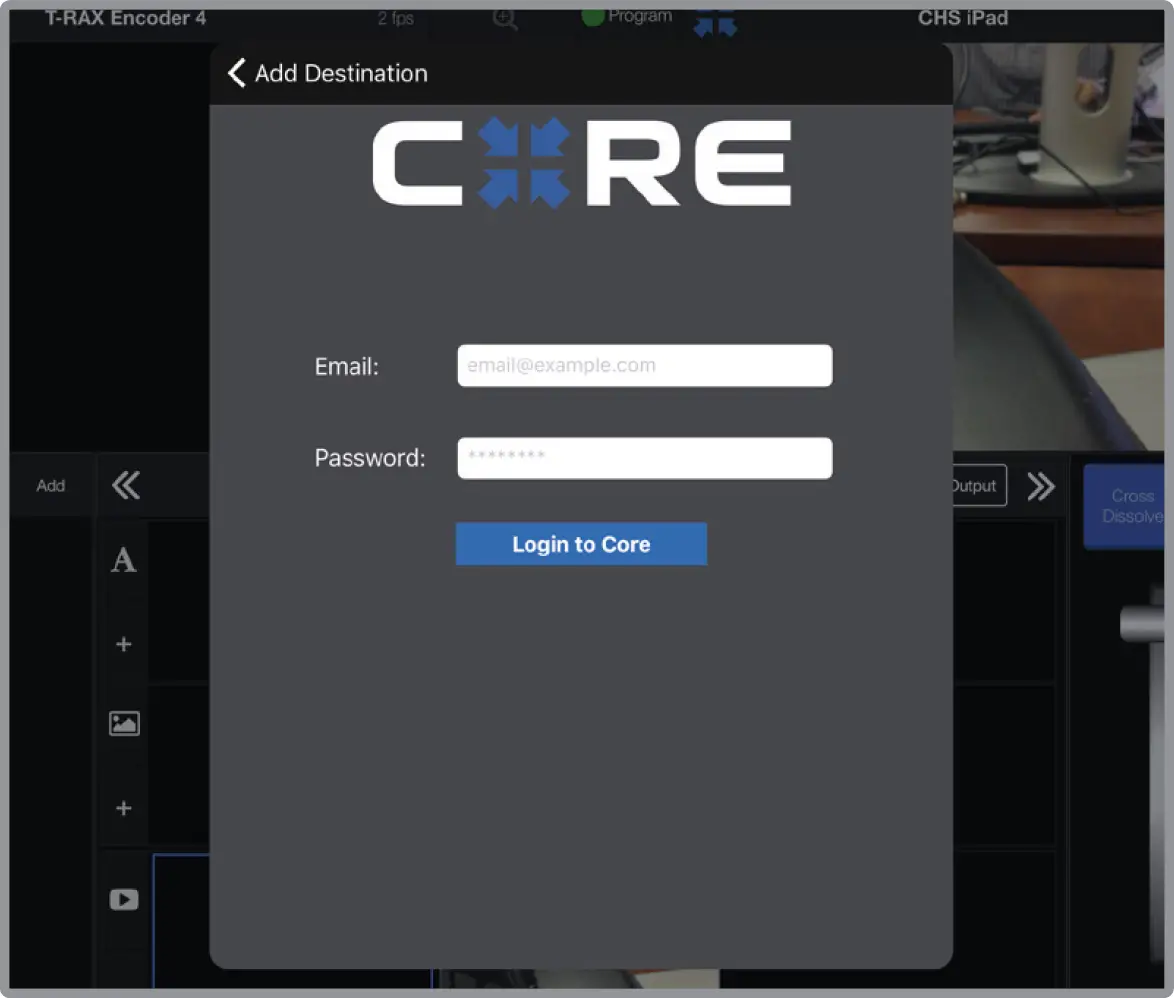Viewport: 1174px width, 998px height.
Task: Expand the right panel with the double chevron
Action: coord(1041,485)
